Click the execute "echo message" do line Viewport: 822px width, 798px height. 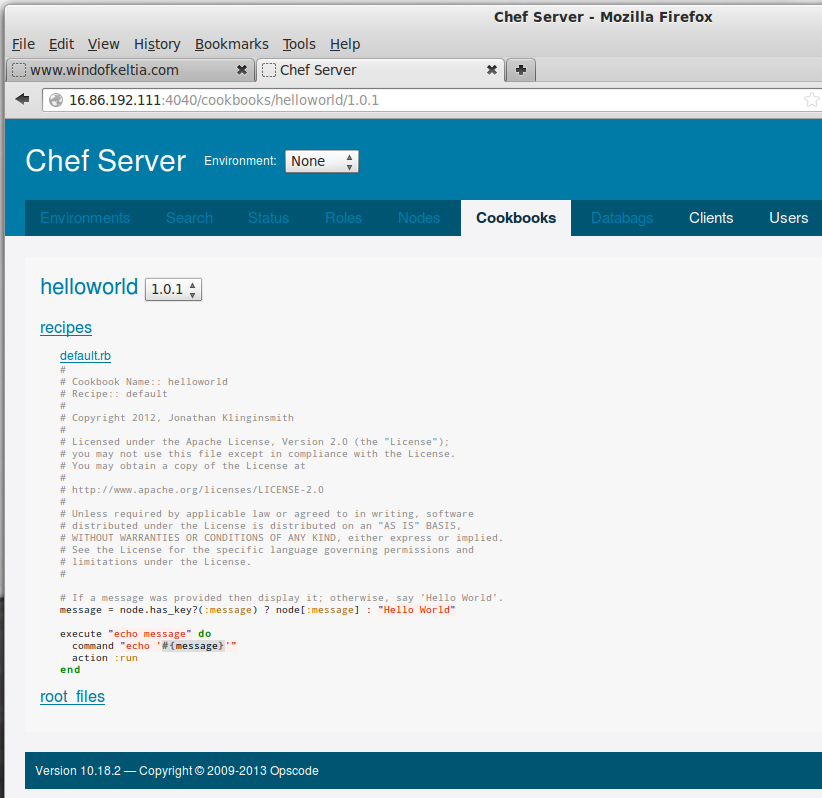point(136,634)
